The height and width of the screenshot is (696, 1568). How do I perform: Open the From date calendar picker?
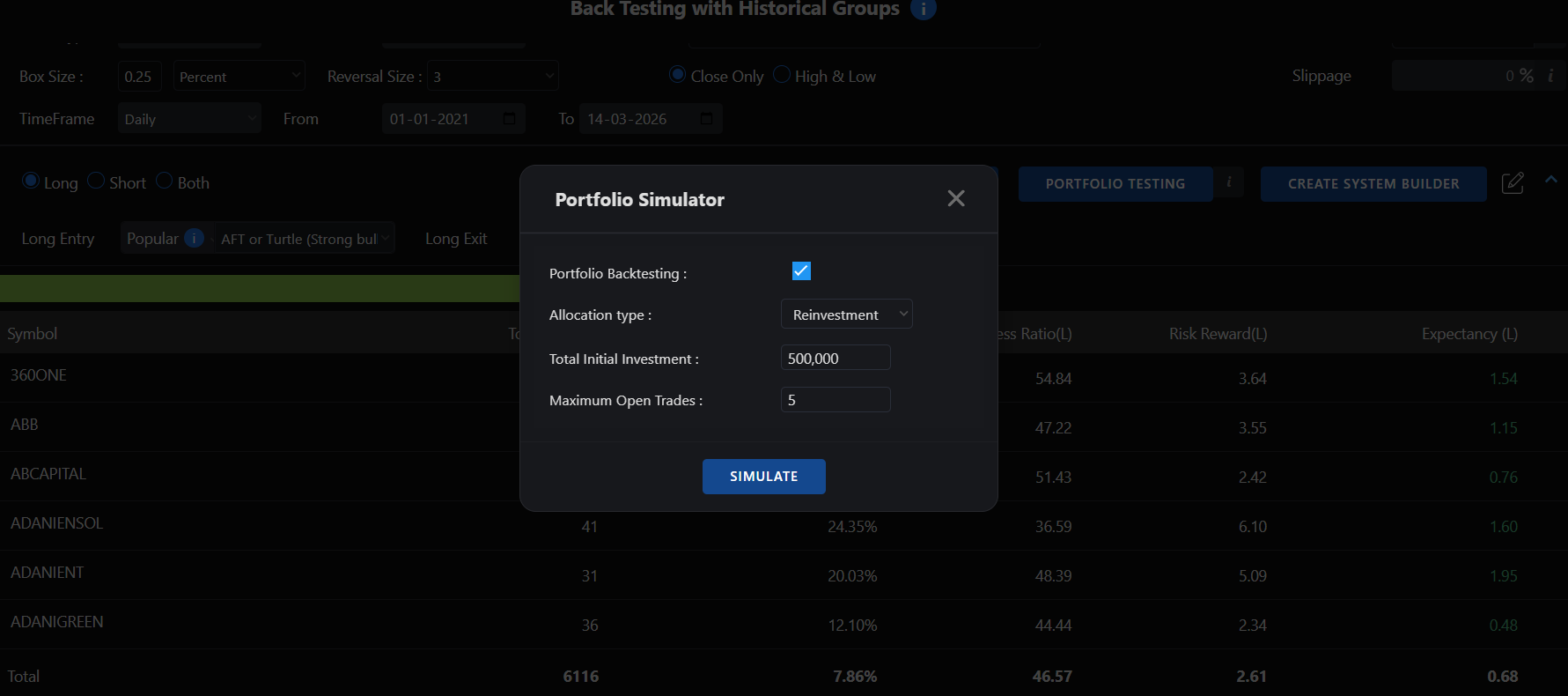pos(509,119)
